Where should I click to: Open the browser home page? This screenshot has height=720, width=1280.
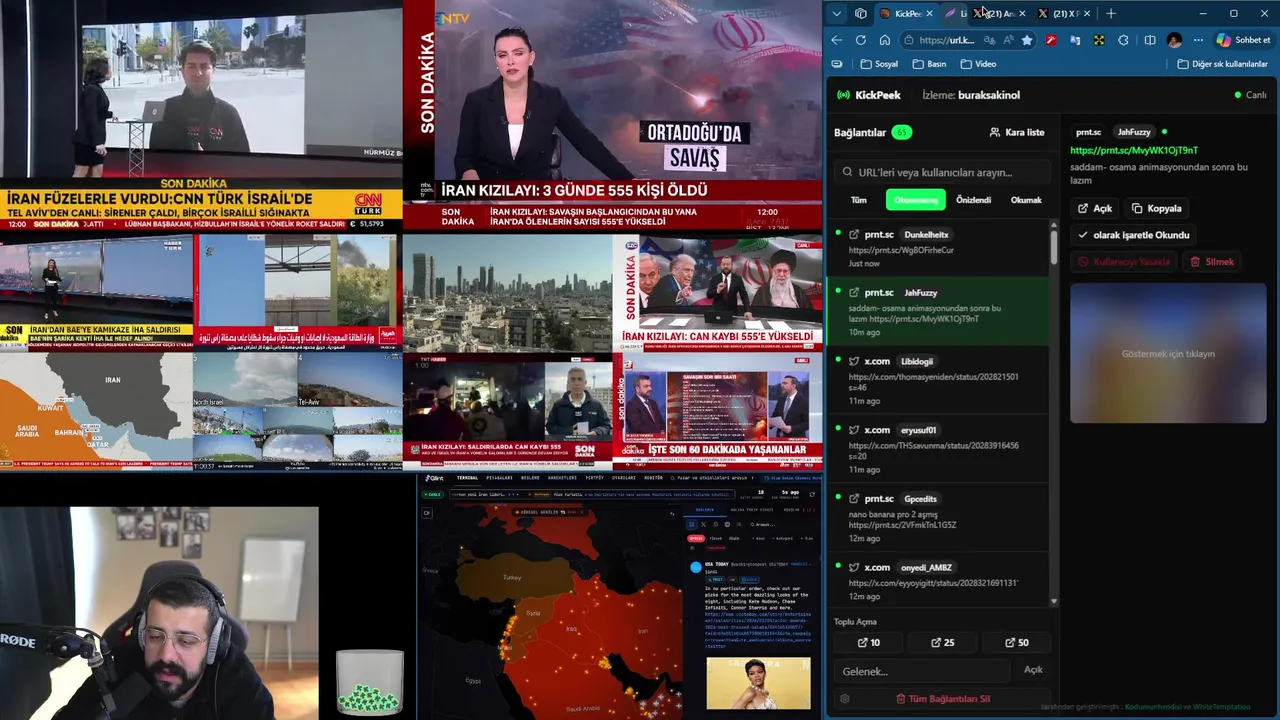click(x=884, y=40)
